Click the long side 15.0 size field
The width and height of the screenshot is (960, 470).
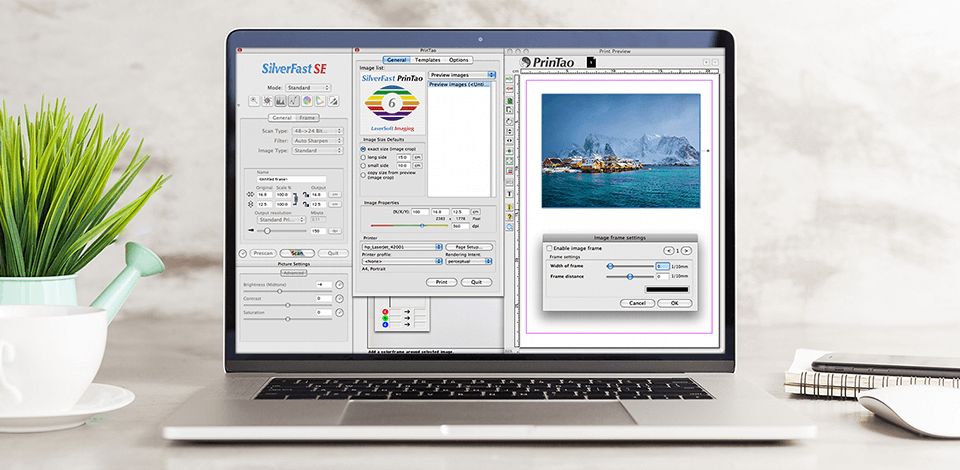click(x=403, y=157)
